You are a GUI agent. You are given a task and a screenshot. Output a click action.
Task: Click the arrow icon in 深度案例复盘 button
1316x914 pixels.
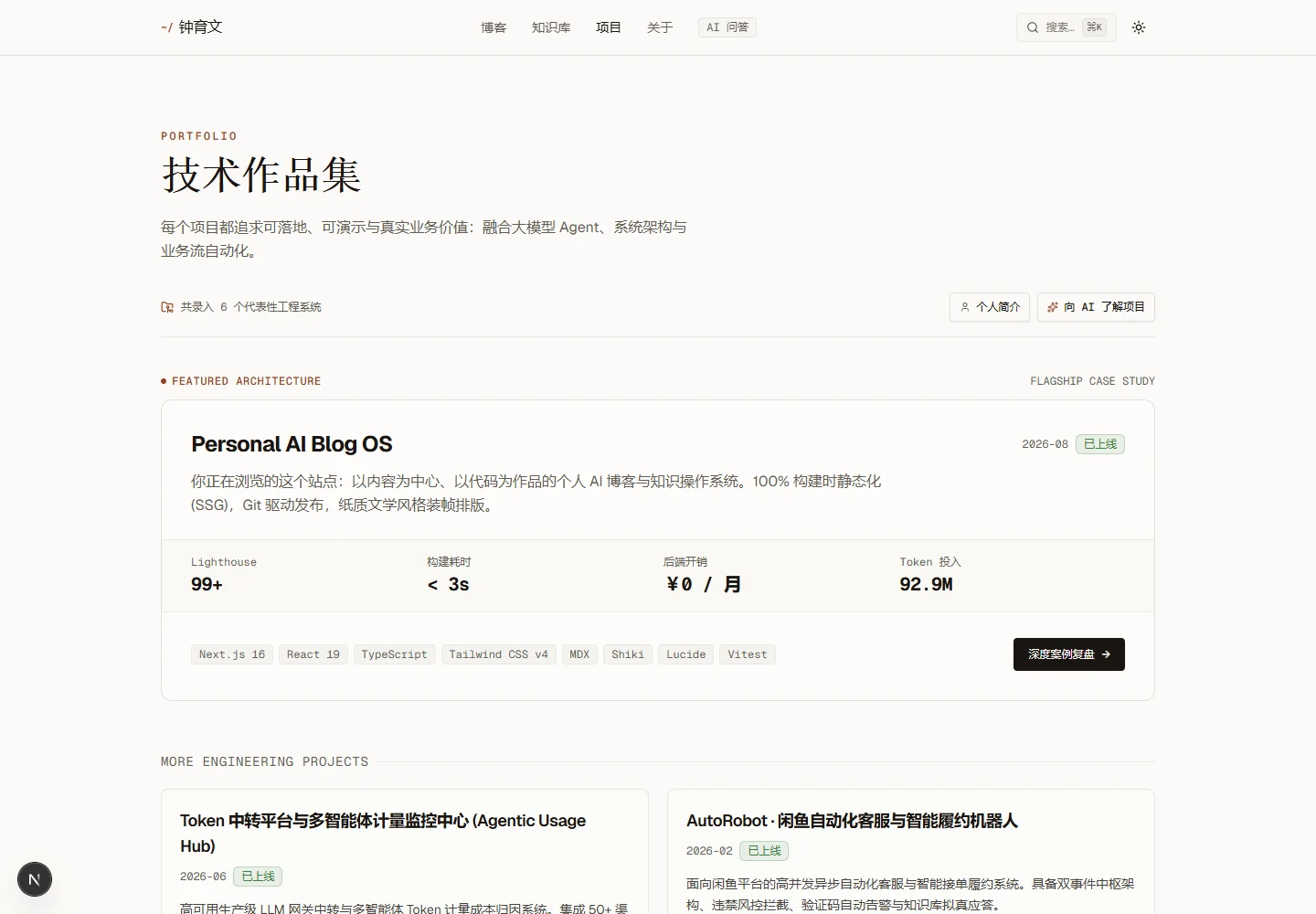click(x=1106, y=654)
